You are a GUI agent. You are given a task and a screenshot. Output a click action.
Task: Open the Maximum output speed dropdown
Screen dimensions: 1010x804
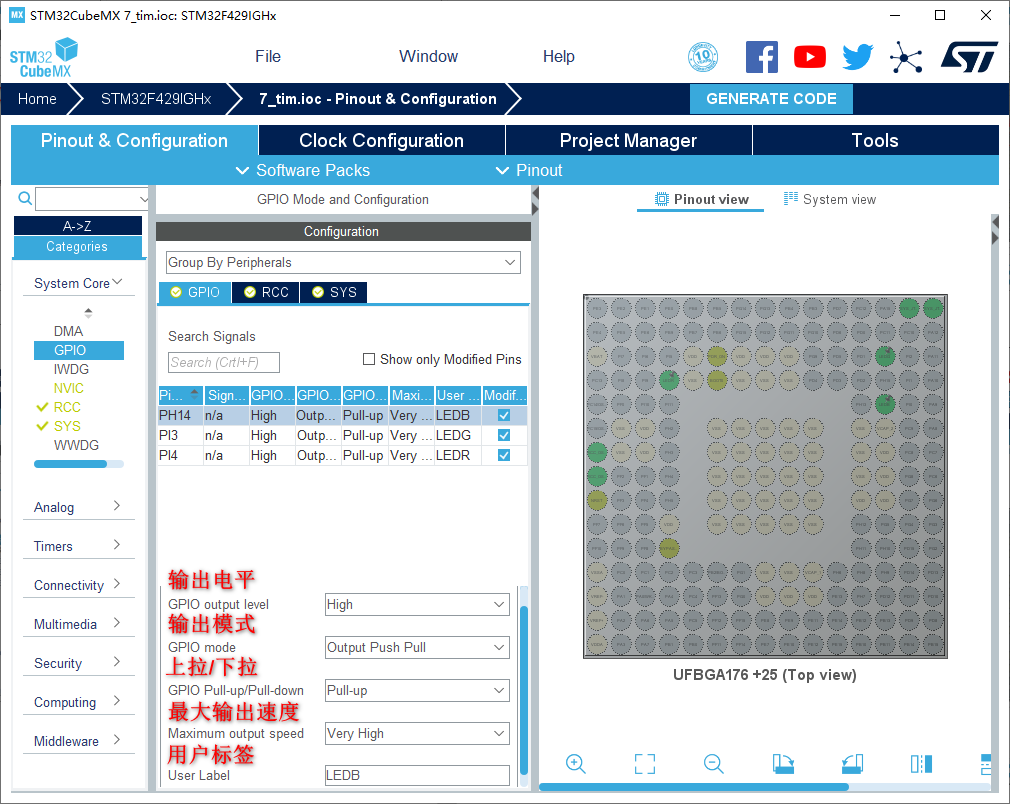coord(417,734)
